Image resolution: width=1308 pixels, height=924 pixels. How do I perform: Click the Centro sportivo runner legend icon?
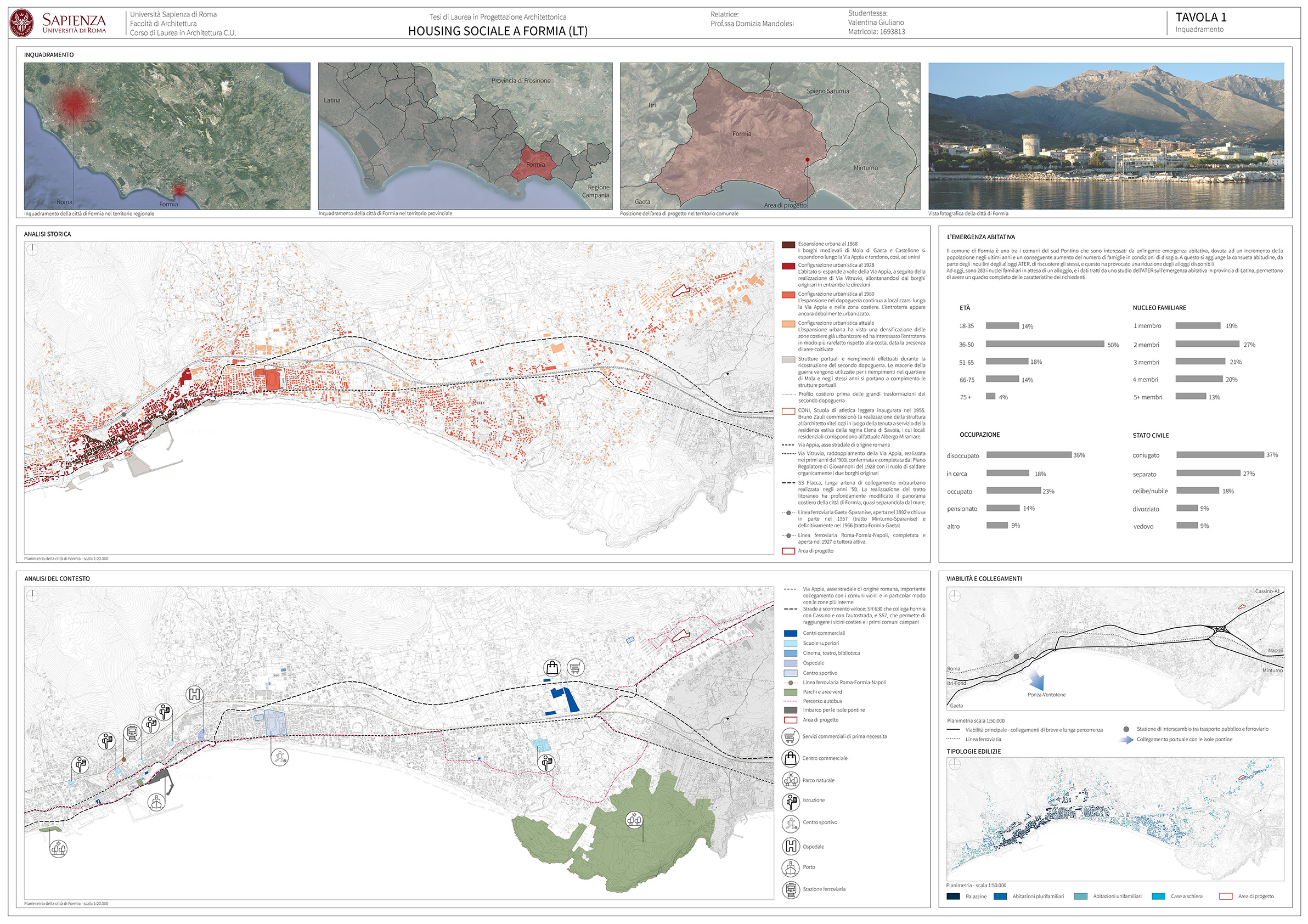pyautogui.click(x=790, y=823)
